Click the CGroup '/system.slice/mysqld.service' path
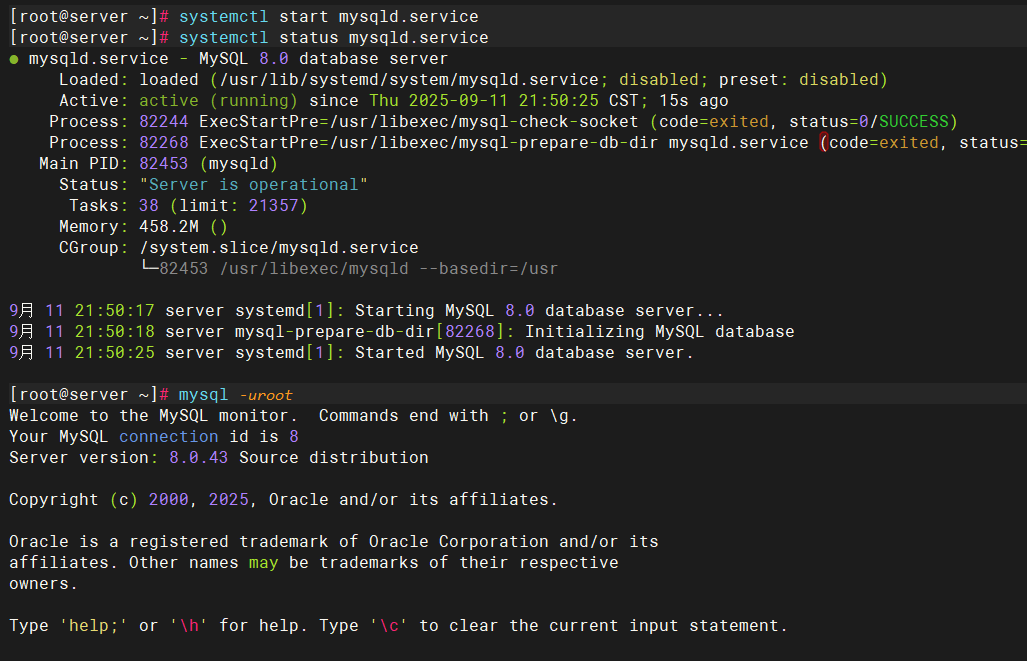The height and width of the screenshot is (661, 1027). (279, 247)
